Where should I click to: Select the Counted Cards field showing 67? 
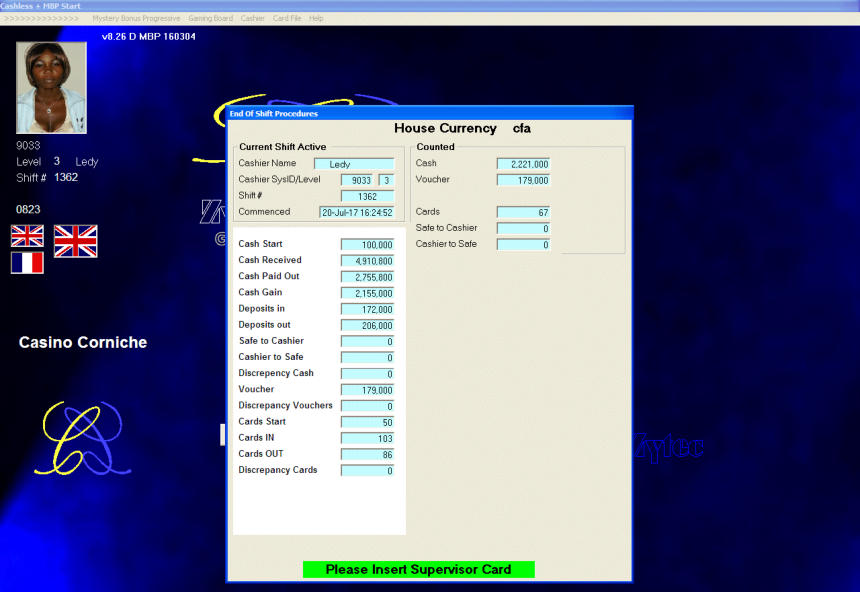click(523, 212)
